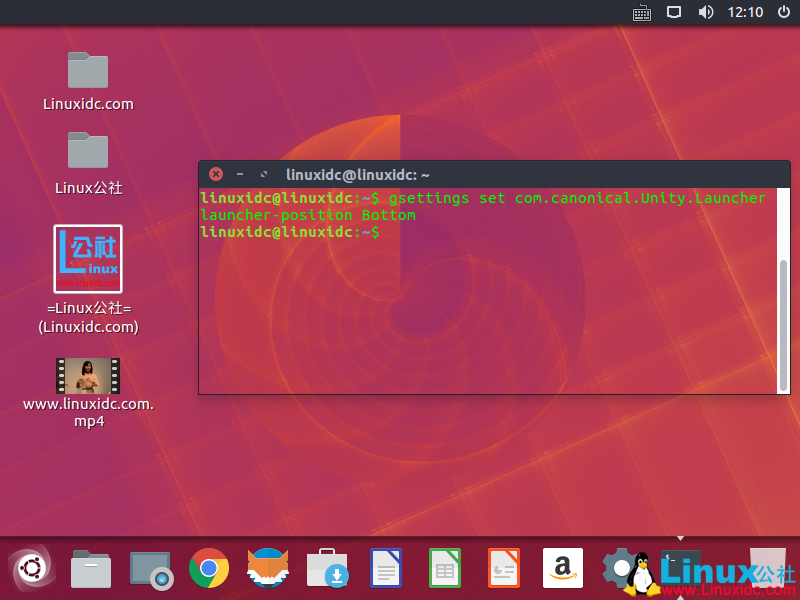Click the terminal vertical scrollbar

click(x=783, y=326)
